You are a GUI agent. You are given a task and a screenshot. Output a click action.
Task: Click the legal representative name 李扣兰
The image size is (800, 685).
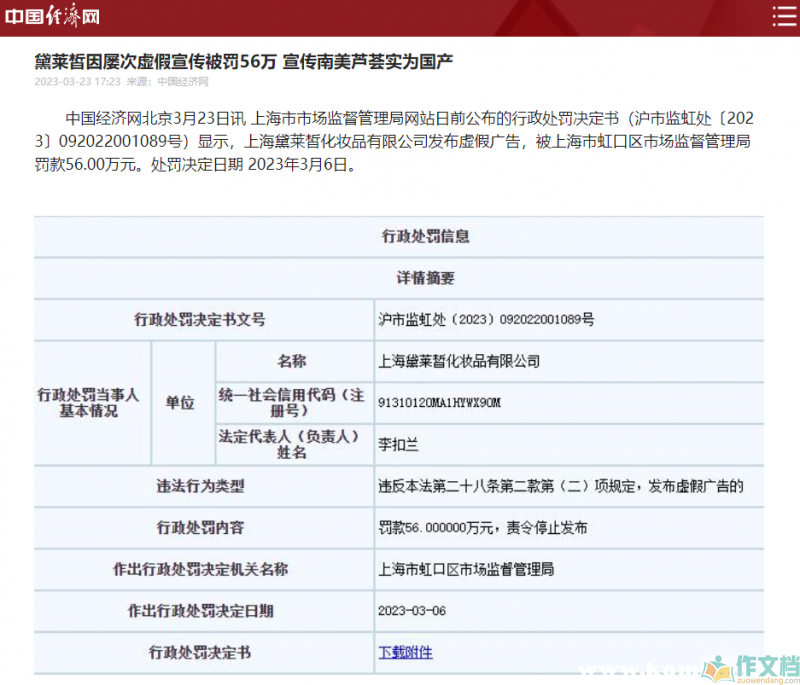pyautogui.click(x=397, y=443)
